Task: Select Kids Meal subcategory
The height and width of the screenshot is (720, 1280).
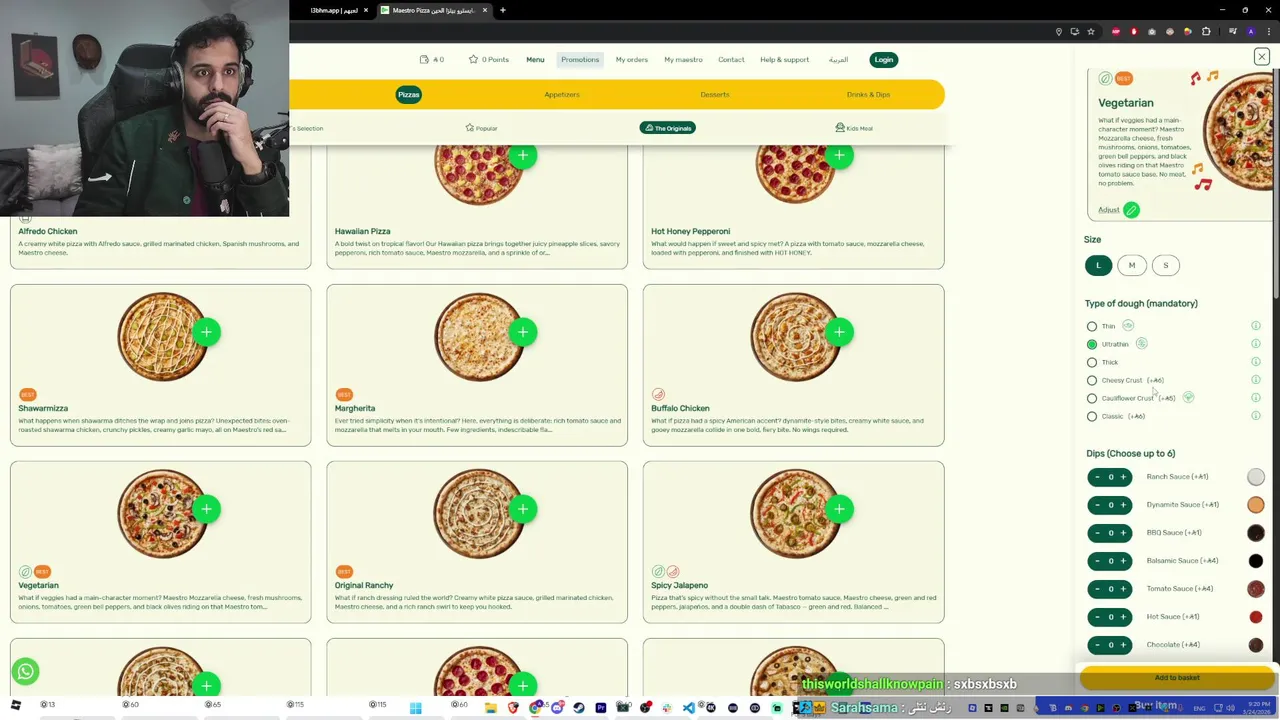Action: coord(854,128)
